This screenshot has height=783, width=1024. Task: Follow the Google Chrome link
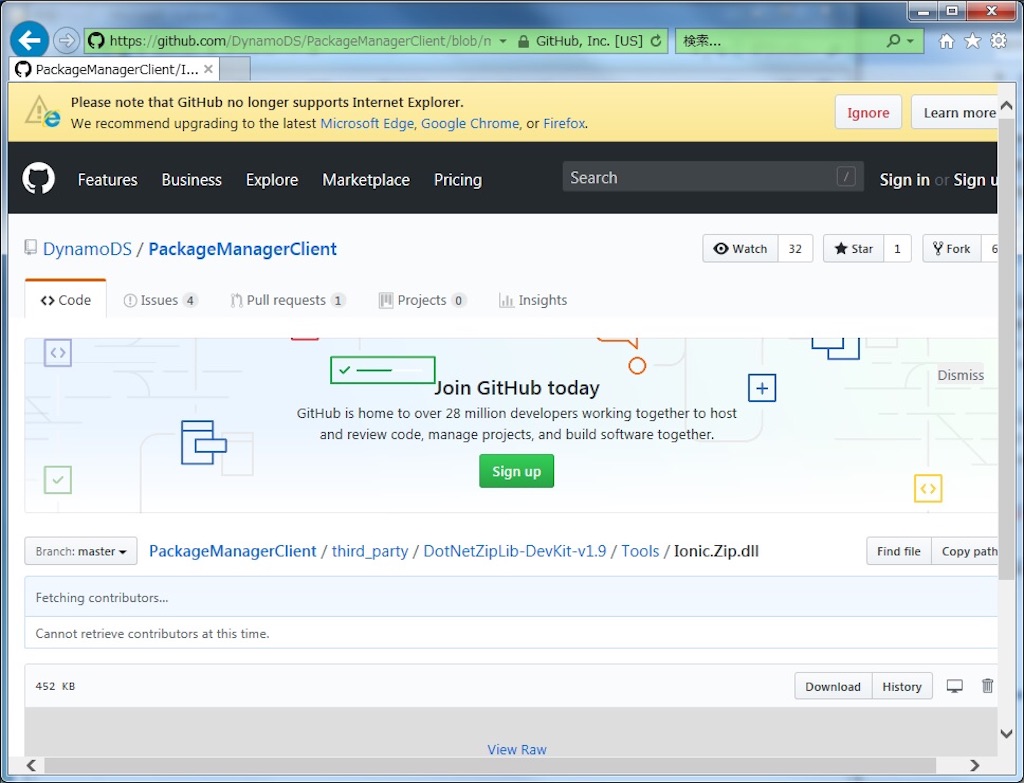[470, 123]
